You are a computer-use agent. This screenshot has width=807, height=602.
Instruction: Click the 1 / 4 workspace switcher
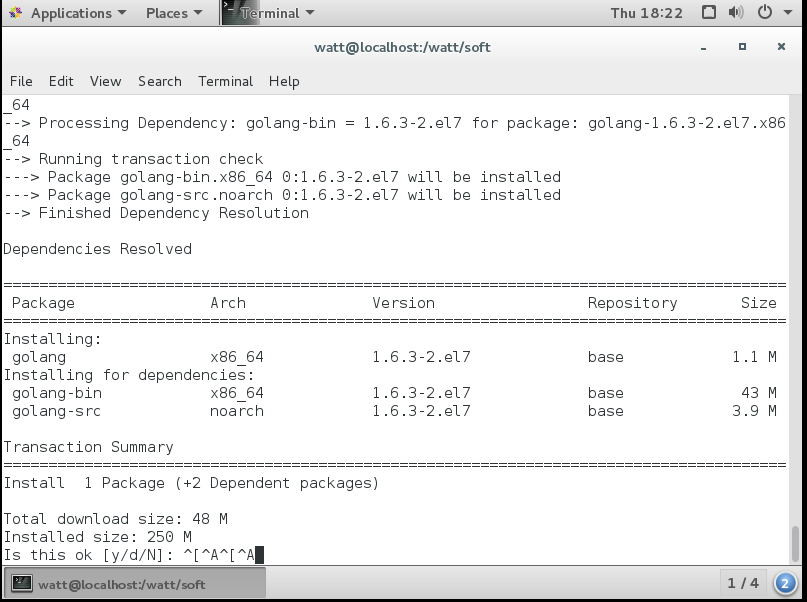[743, 583]
